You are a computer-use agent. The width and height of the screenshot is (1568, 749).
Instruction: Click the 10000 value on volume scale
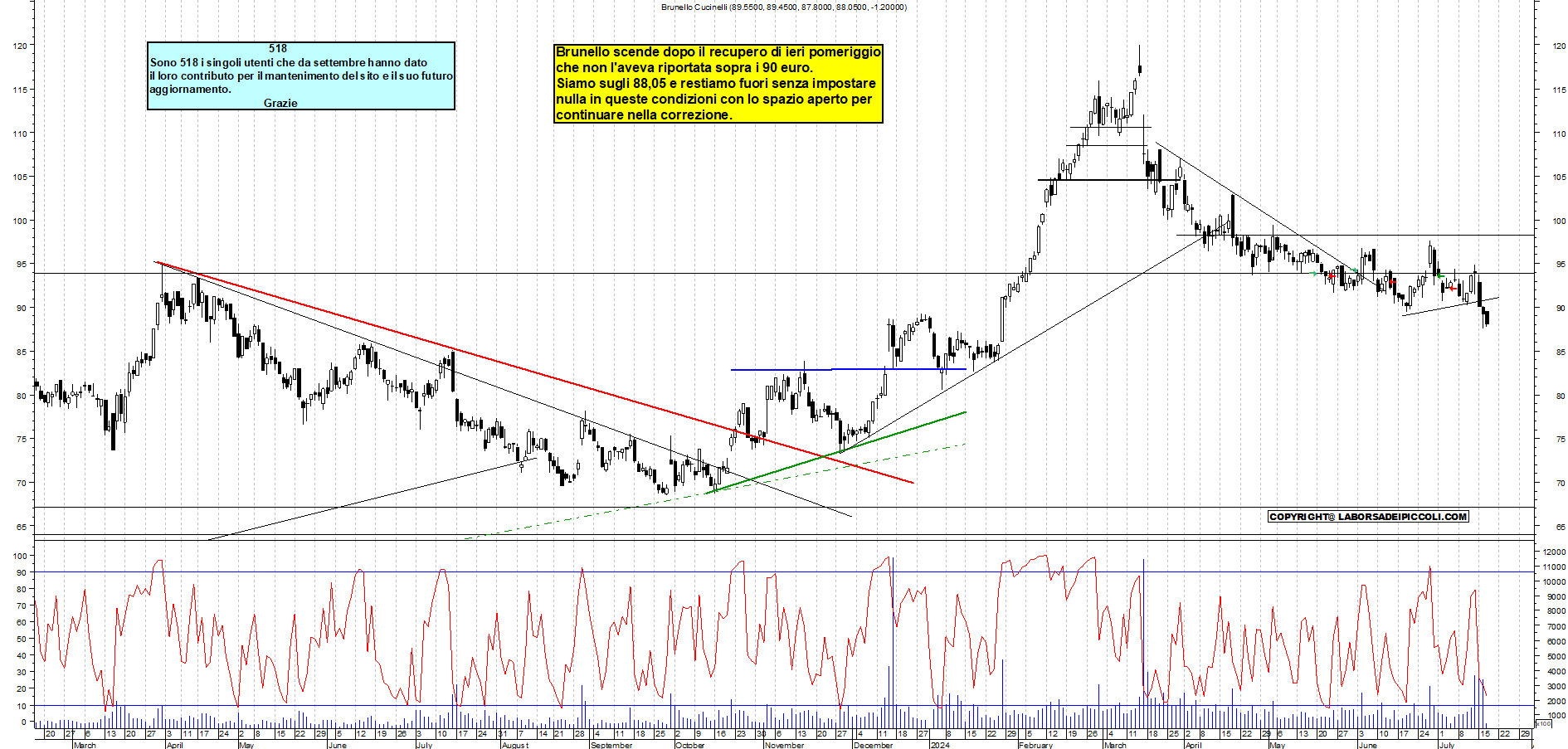tap(1555, 581)
